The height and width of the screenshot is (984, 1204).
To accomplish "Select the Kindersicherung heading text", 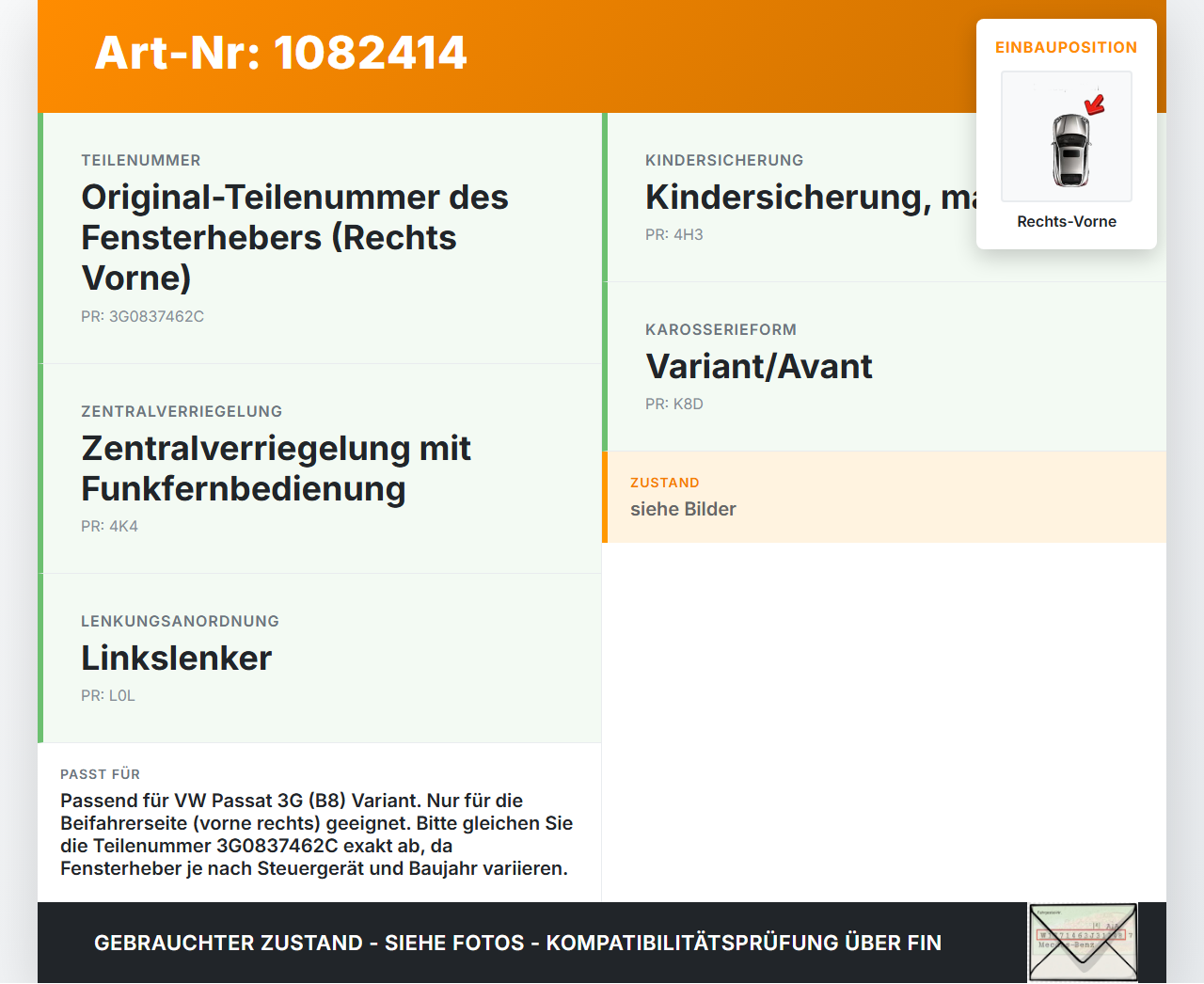I will pyautogui.click(x=811, y=197).
